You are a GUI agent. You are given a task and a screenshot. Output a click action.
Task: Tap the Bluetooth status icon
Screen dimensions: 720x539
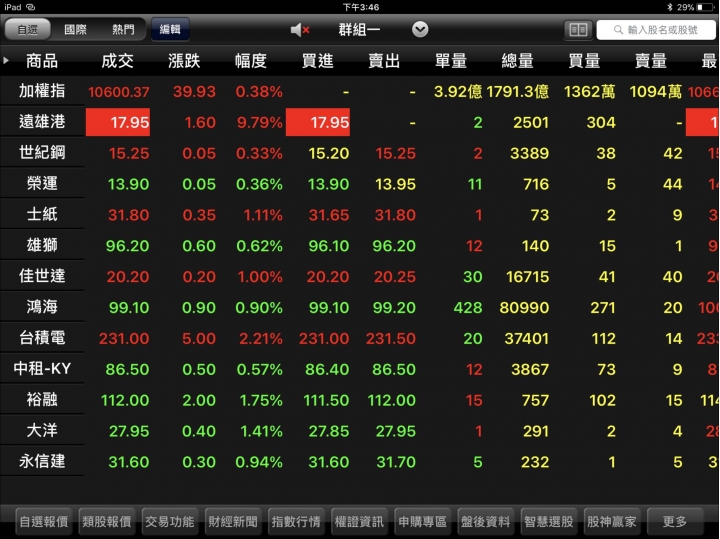click(669, 7)
